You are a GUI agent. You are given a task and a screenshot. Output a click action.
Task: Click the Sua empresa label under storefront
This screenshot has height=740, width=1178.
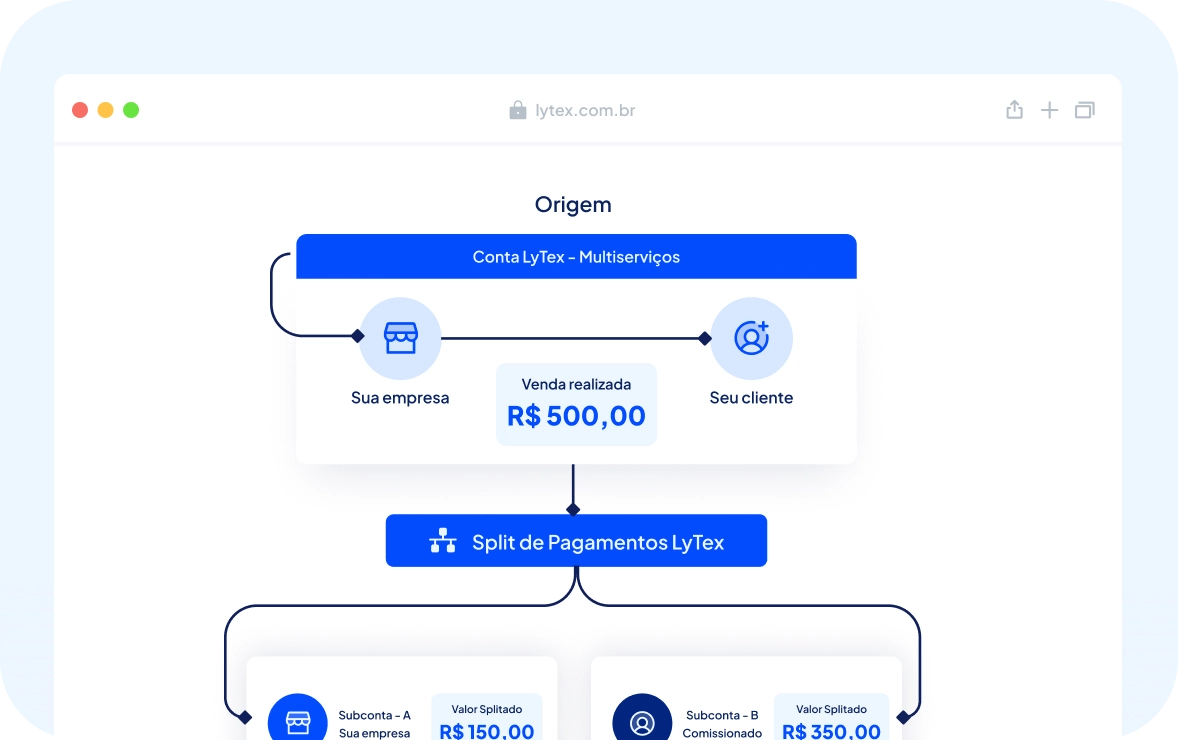pos(400,398)
